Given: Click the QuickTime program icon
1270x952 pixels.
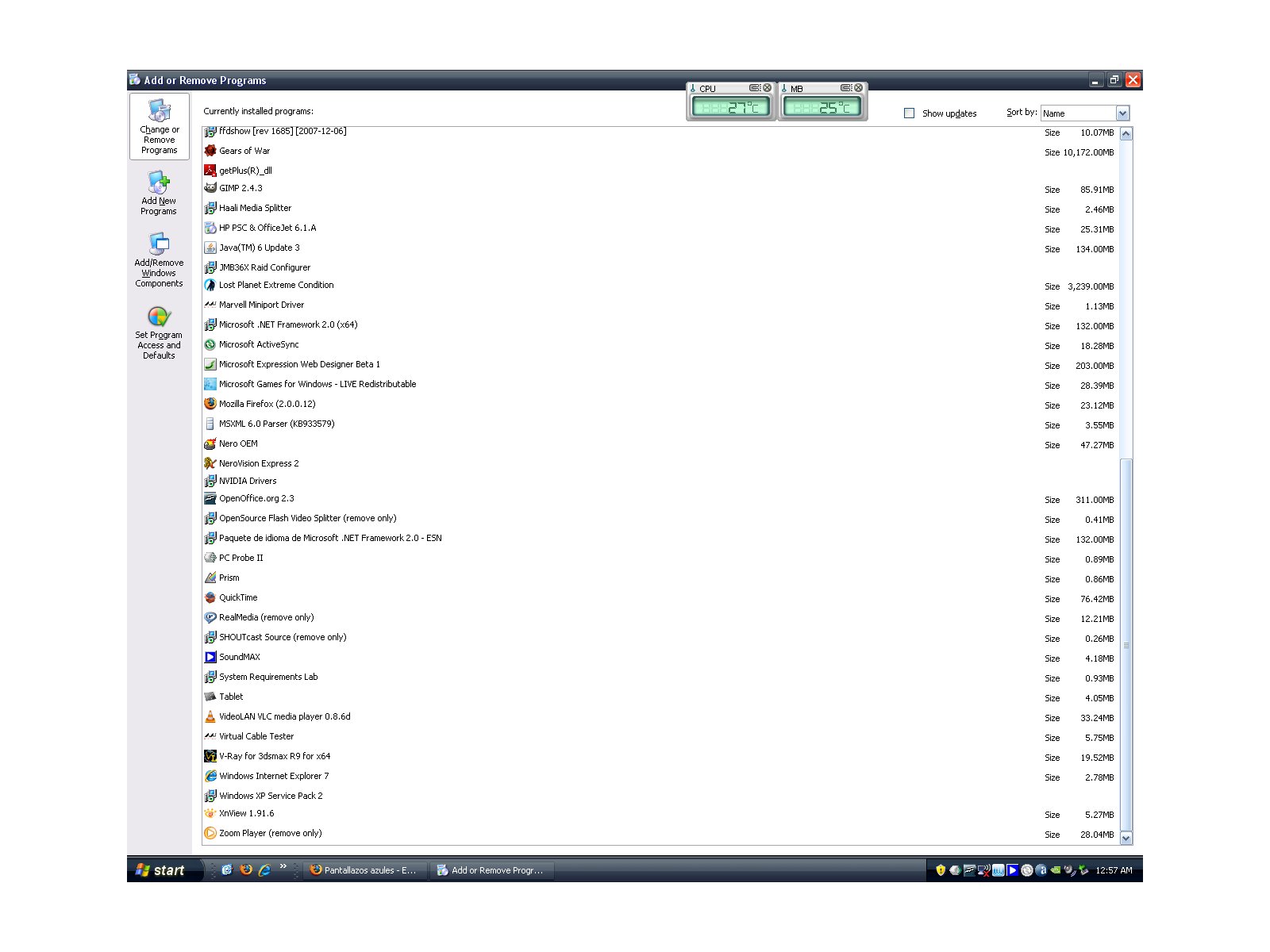Looking at the screenshot, I should pyautogui.click(x=210, y=597).
